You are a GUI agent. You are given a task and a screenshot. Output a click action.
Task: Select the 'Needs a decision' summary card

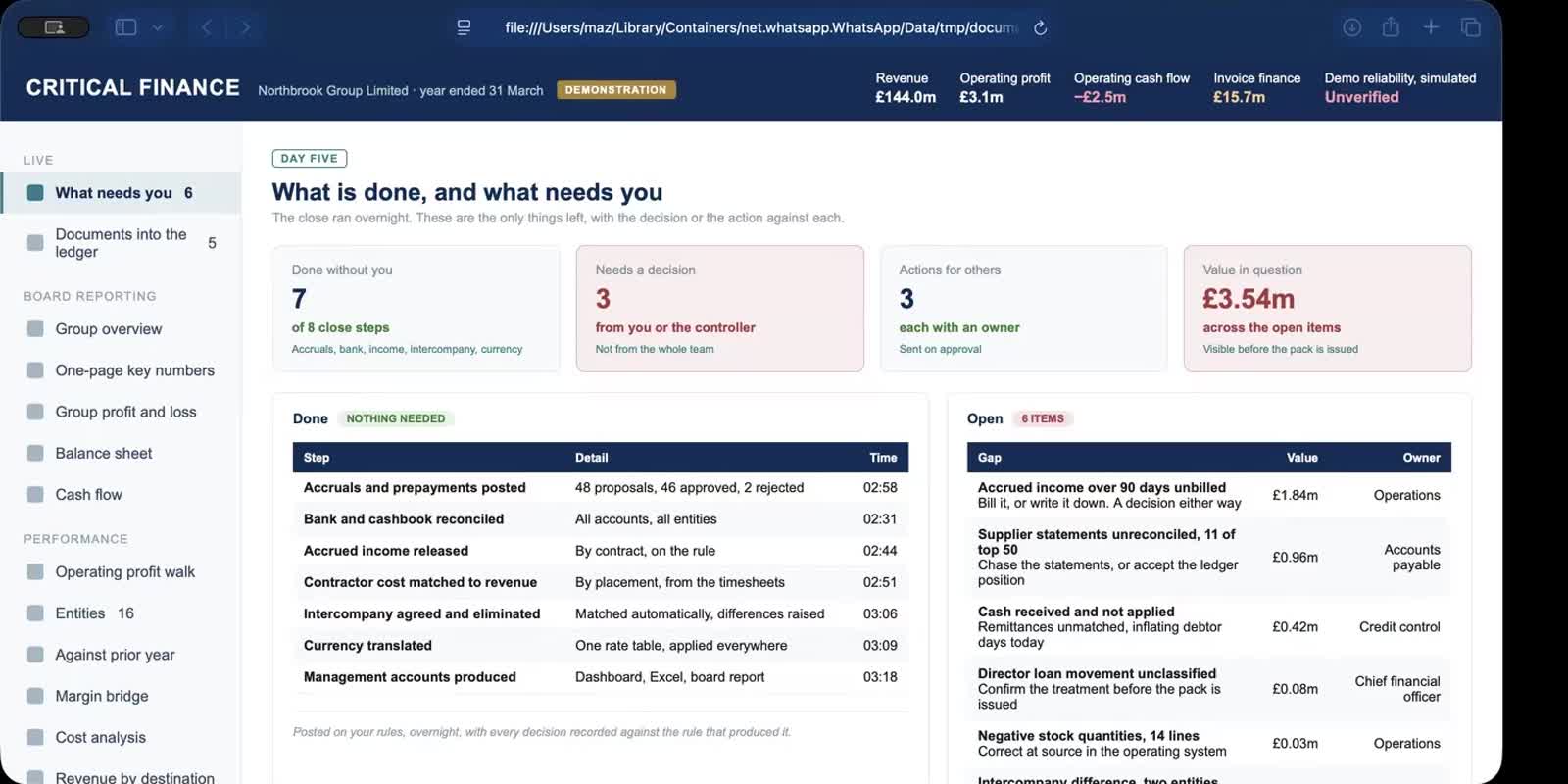click(x=720, y=309)
